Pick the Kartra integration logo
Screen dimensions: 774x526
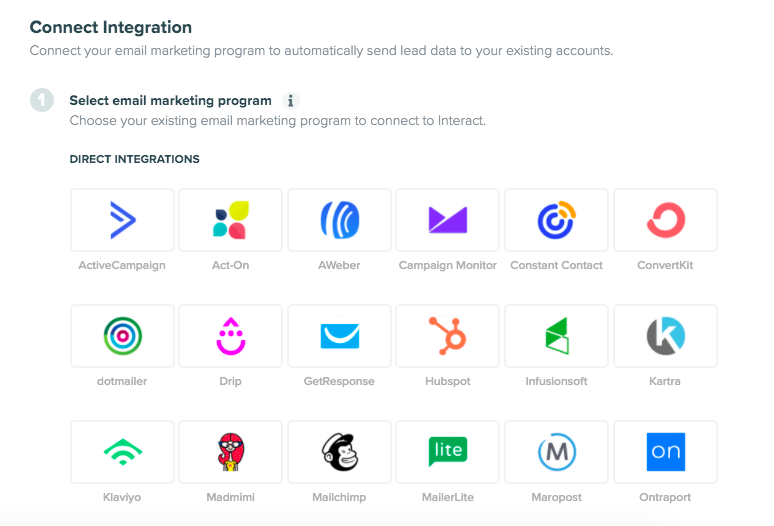coord(665,336)
